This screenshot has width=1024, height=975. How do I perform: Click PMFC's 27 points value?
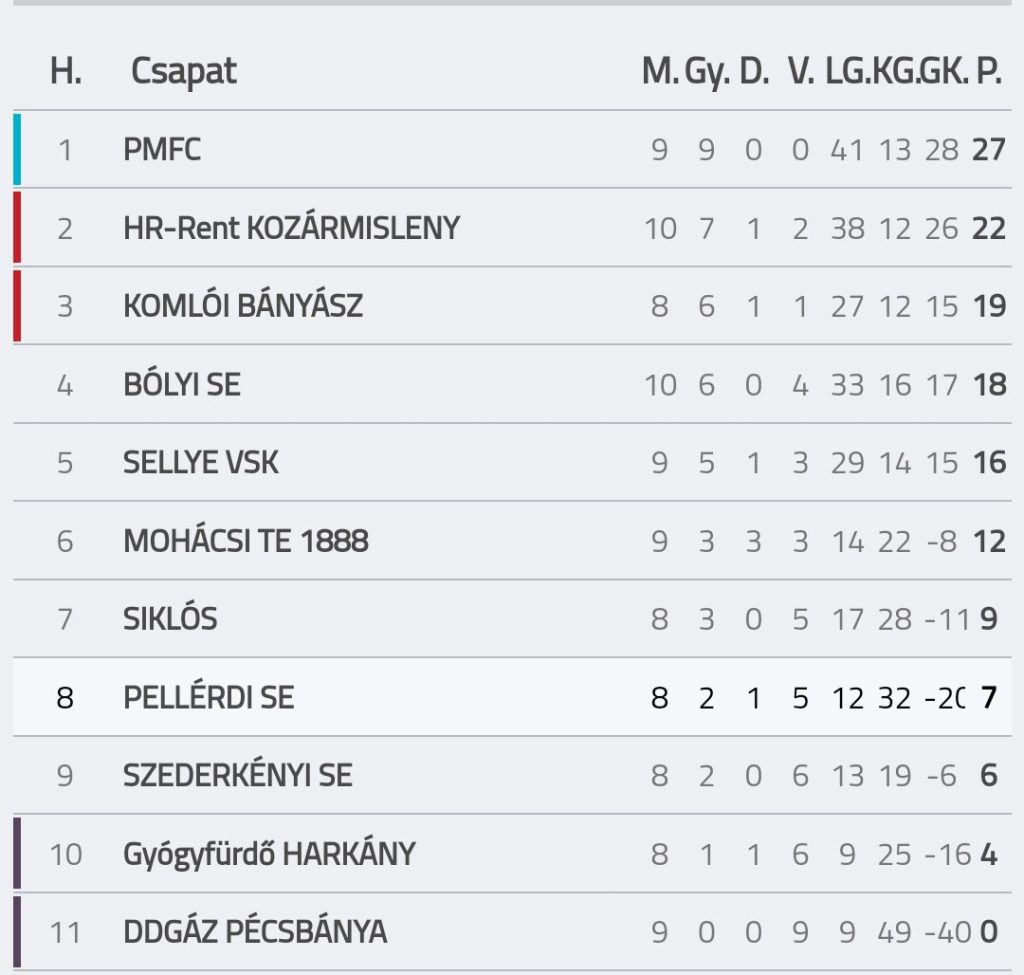[988, 150]
